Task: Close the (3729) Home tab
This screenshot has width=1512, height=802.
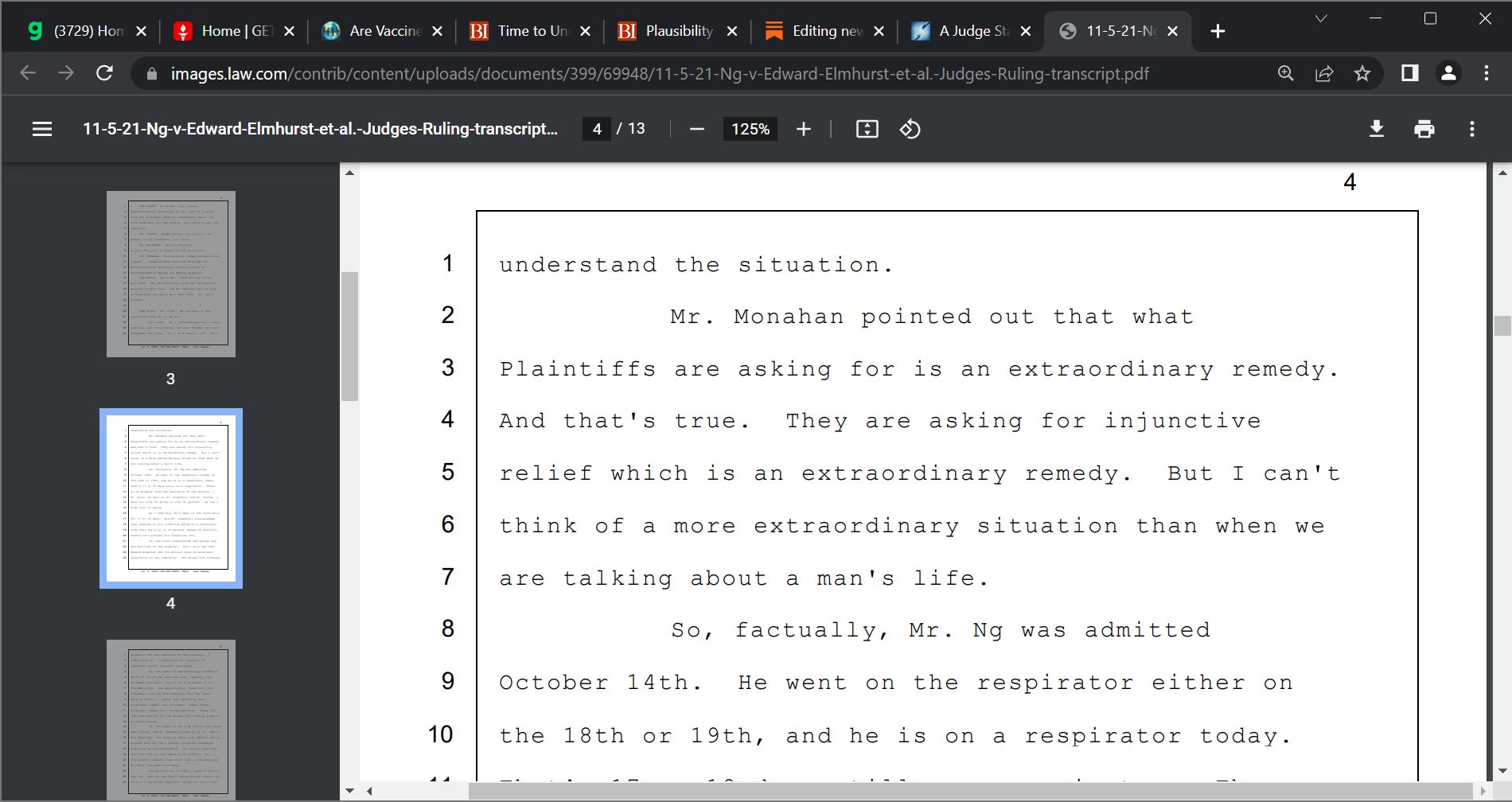Action: tap(142, 31)
